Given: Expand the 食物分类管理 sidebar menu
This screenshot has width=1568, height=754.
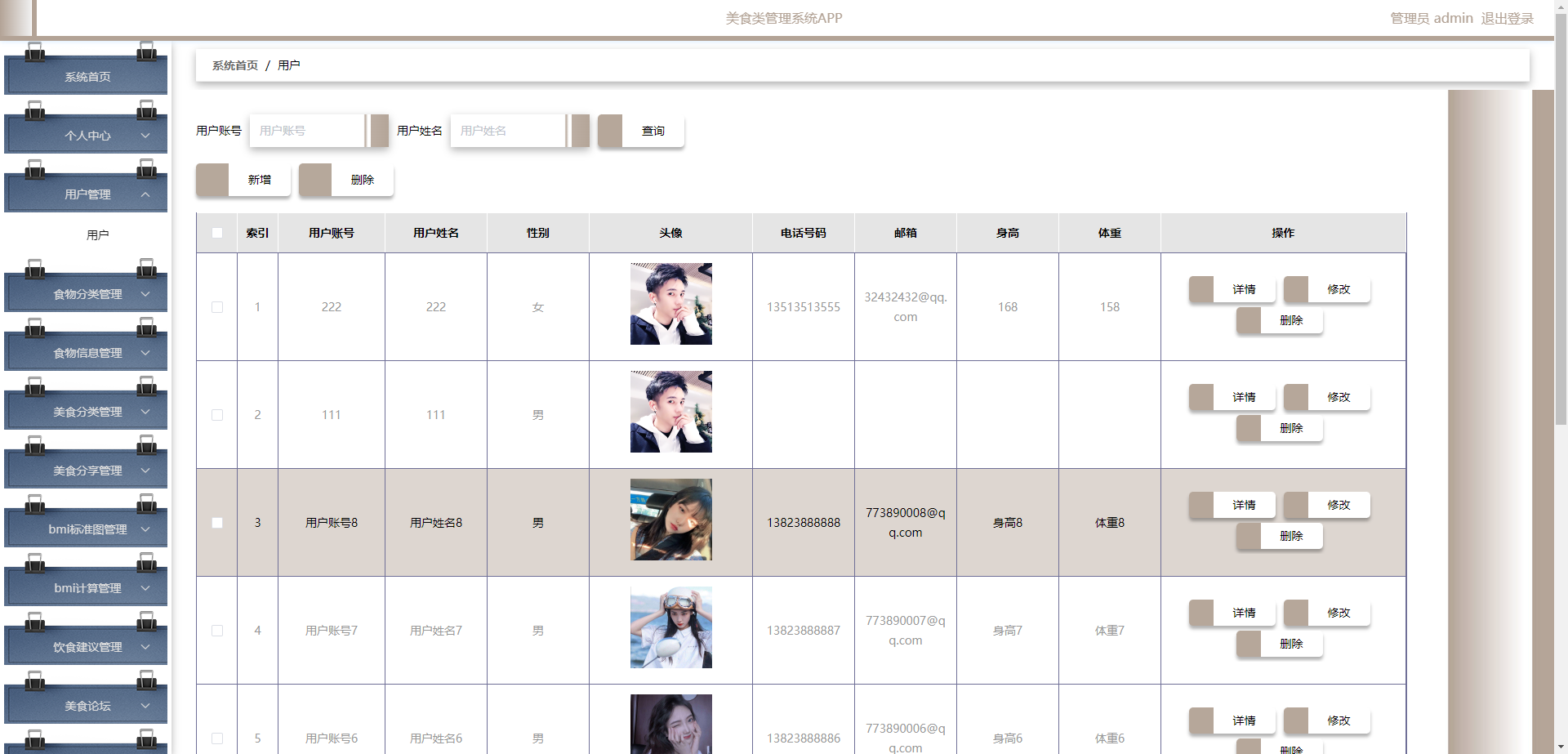Looking at the screenshot, I should point(87,294).
